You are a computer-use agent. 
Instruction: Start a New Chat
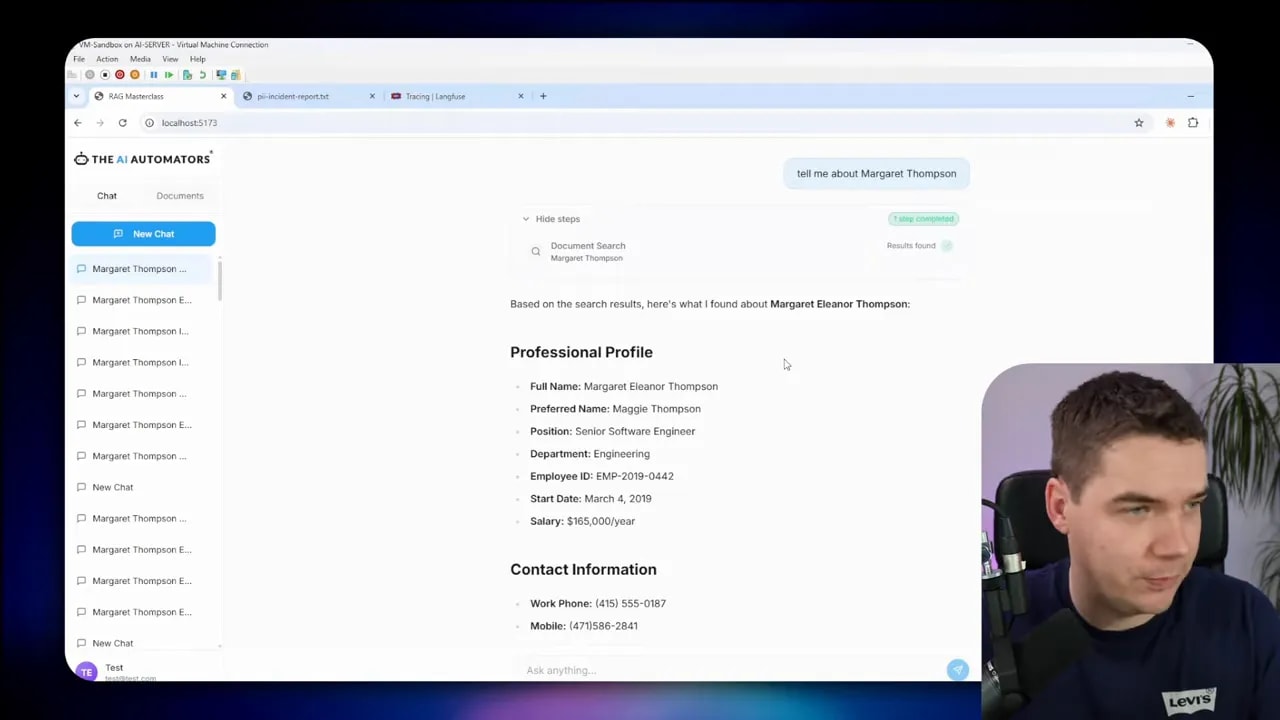pos(143,233)
